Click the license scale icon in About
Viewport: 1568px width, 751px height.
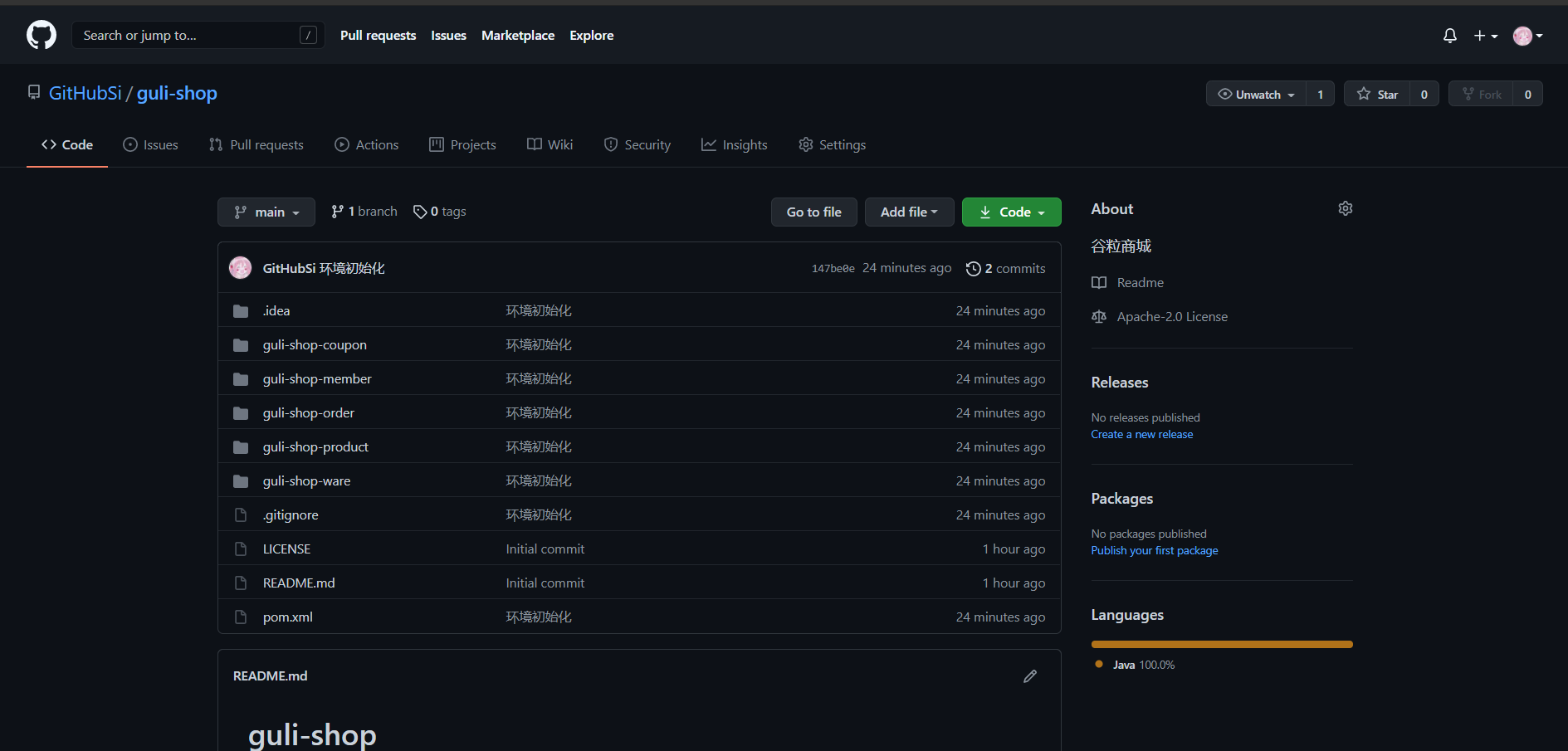(1099, 317)
